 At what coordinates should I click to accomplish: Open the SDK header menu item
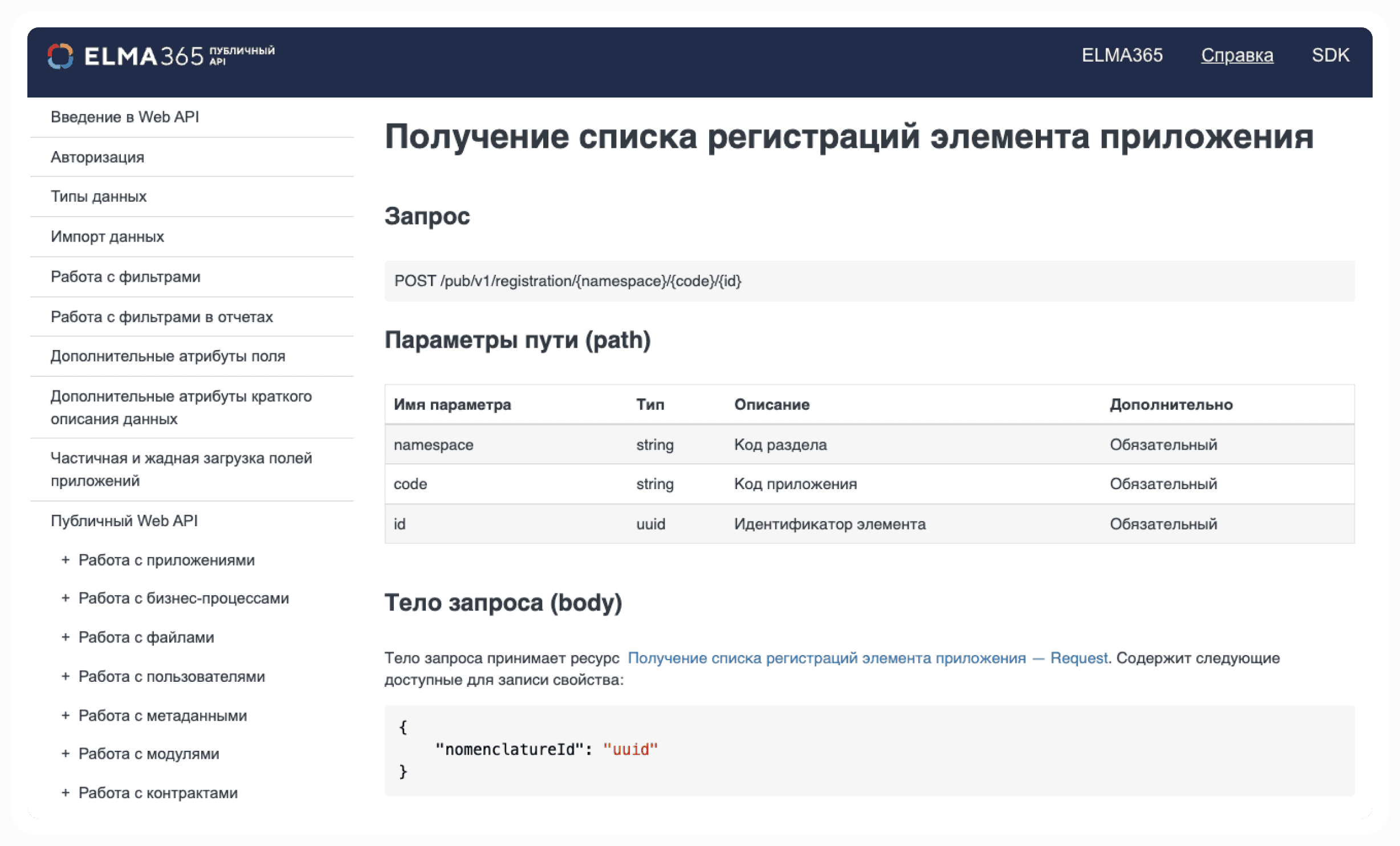(x=1330, y=55)
